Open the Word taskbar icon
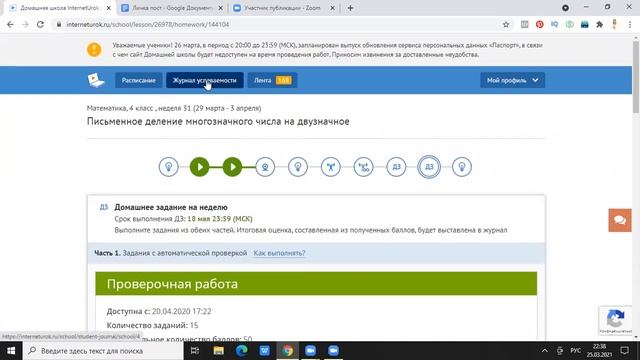This screenshot has height=360, width=640. (264, 351)
